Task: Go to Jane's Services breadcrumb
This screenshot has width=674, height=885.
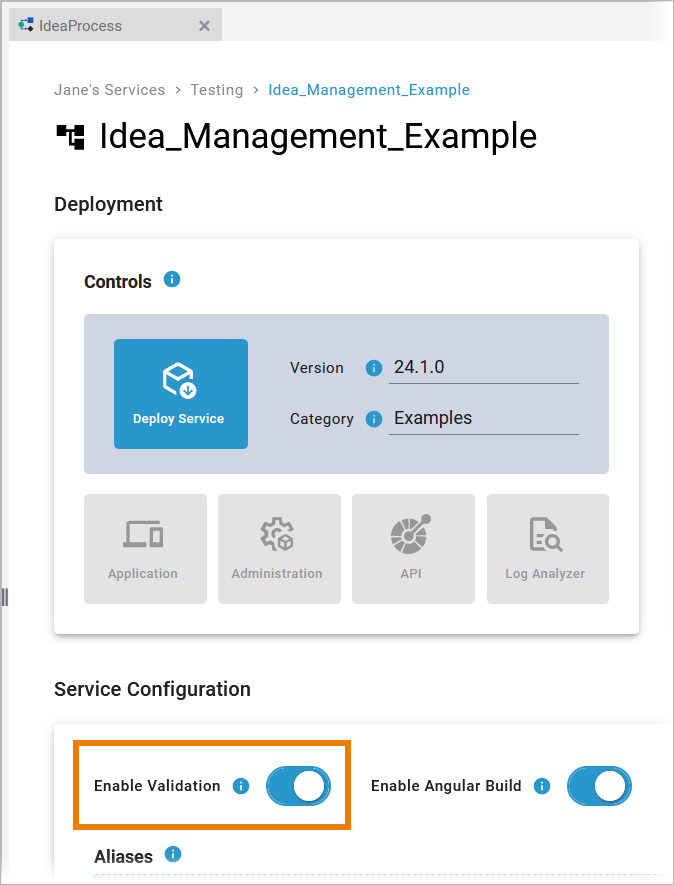Action: (109, 90)
